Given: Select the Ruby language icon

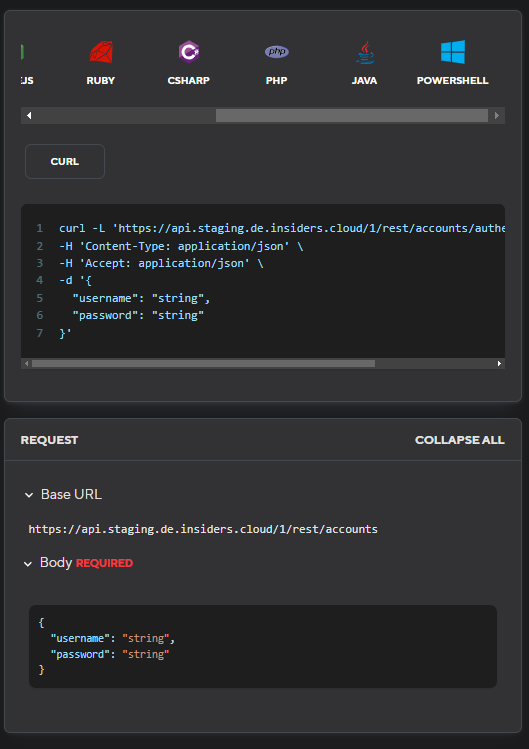Looking at the screenshot, I should [101, 52].
